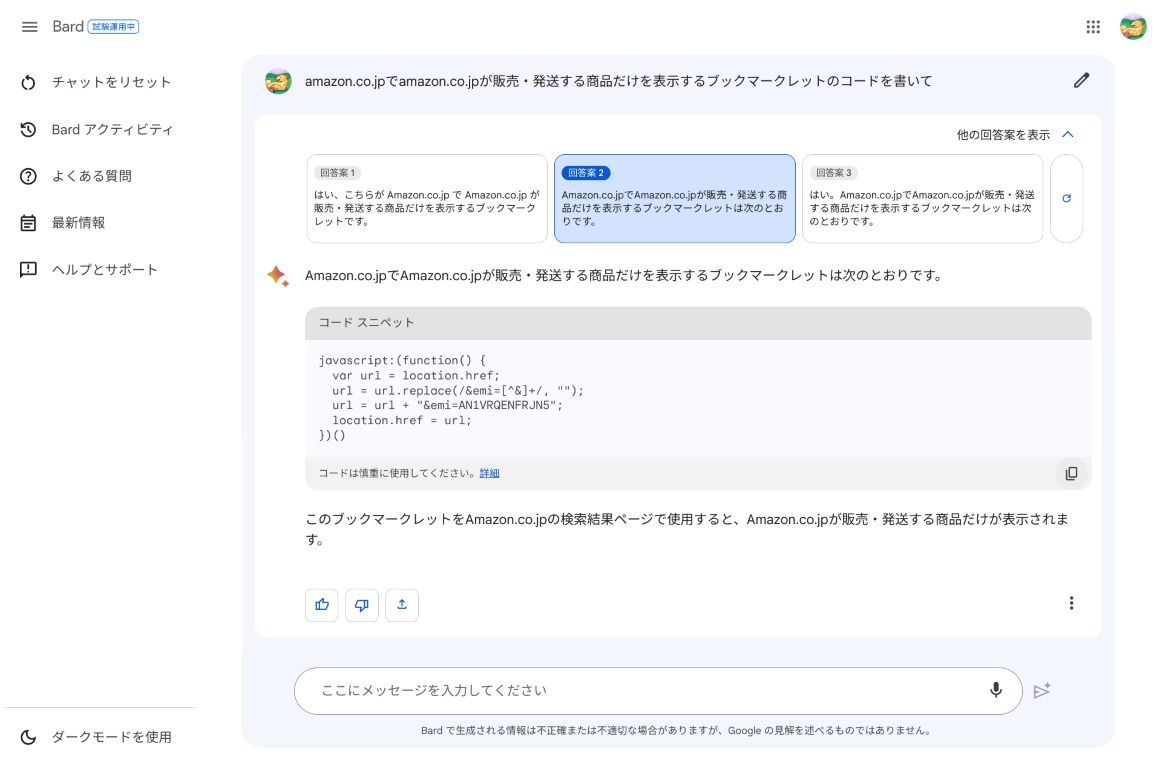Click the explanation paragraph below the code

tap(687, 529)
